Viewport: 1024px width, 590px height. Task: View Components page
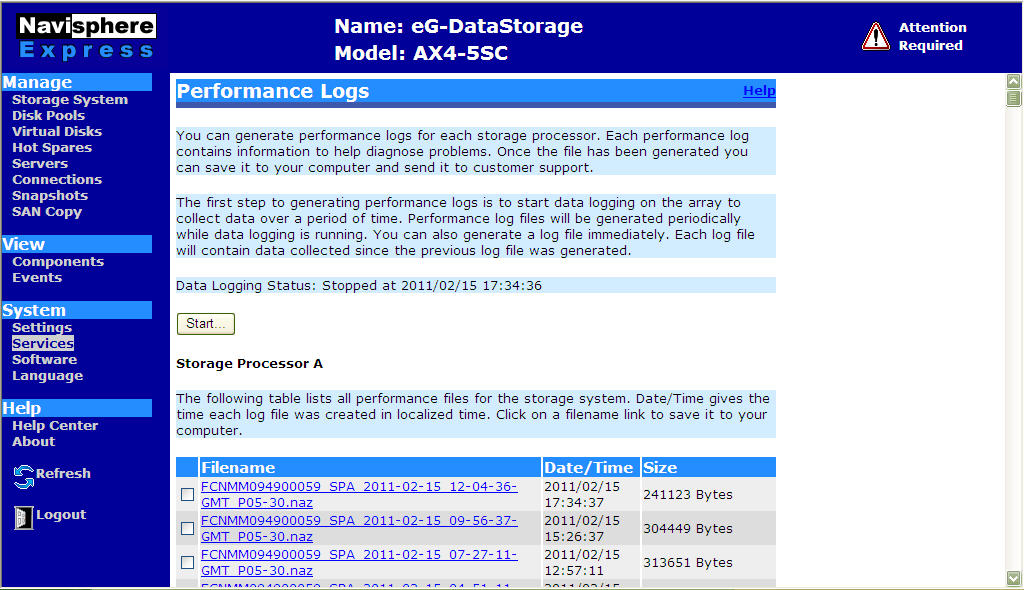pos(58,261)
